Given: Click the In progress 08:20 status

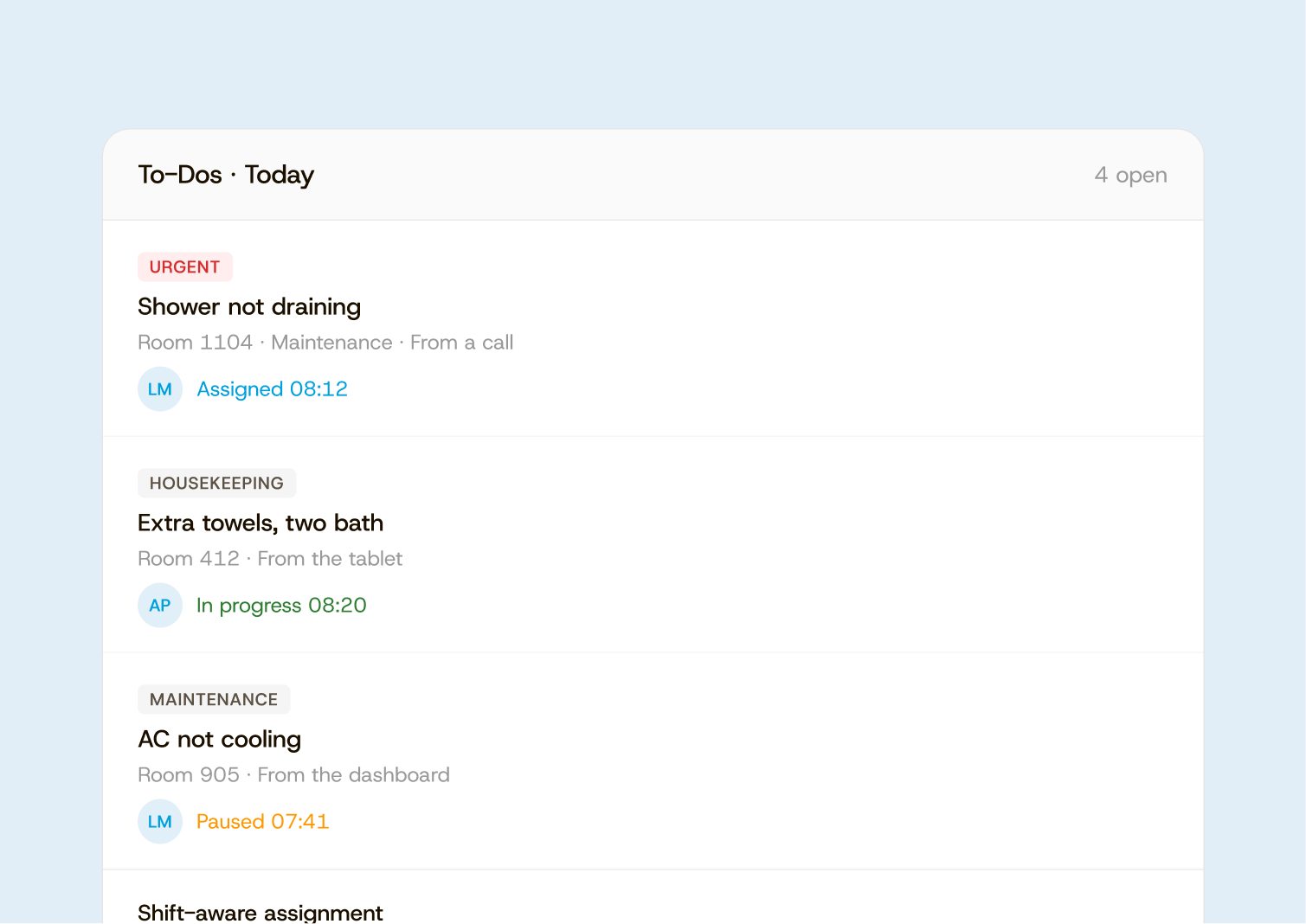Looking at the screenshot, I should coord(281,606).
